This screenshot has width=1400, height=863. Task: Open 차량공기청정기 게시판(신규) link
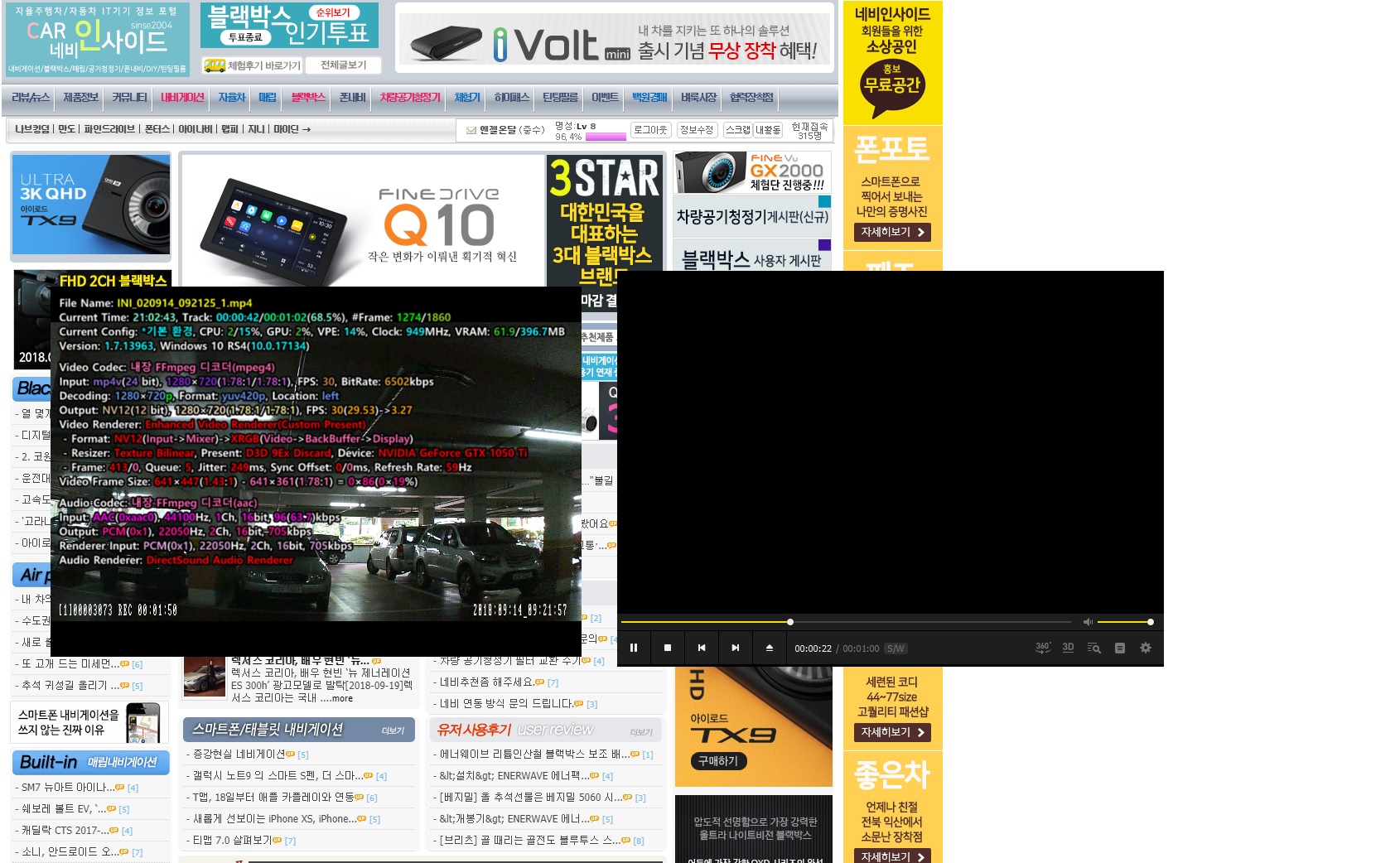point(752,216)
